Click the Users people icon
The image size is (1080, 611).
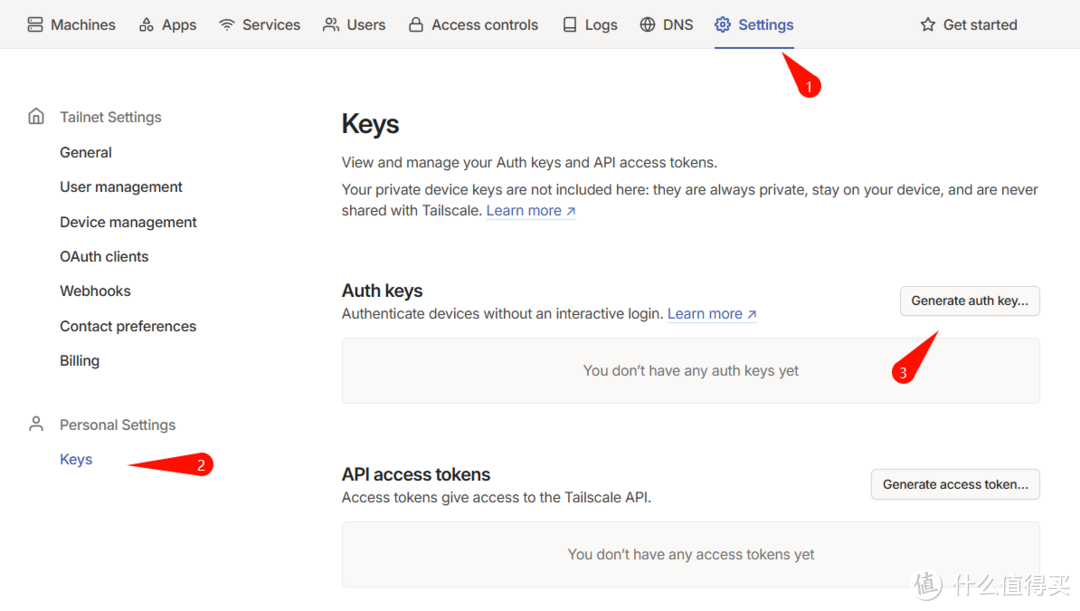(331, 25)
